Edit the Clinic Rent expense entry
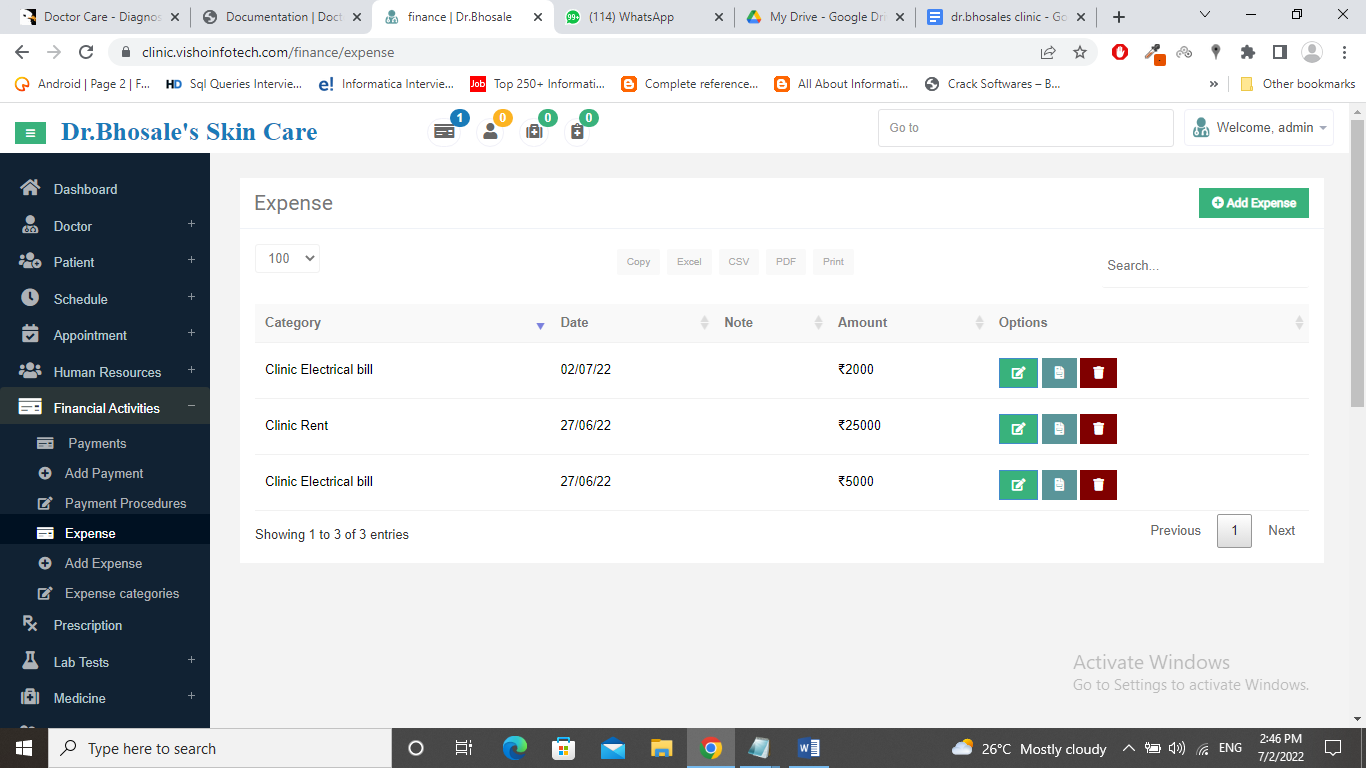 [x=1018, y=429]
